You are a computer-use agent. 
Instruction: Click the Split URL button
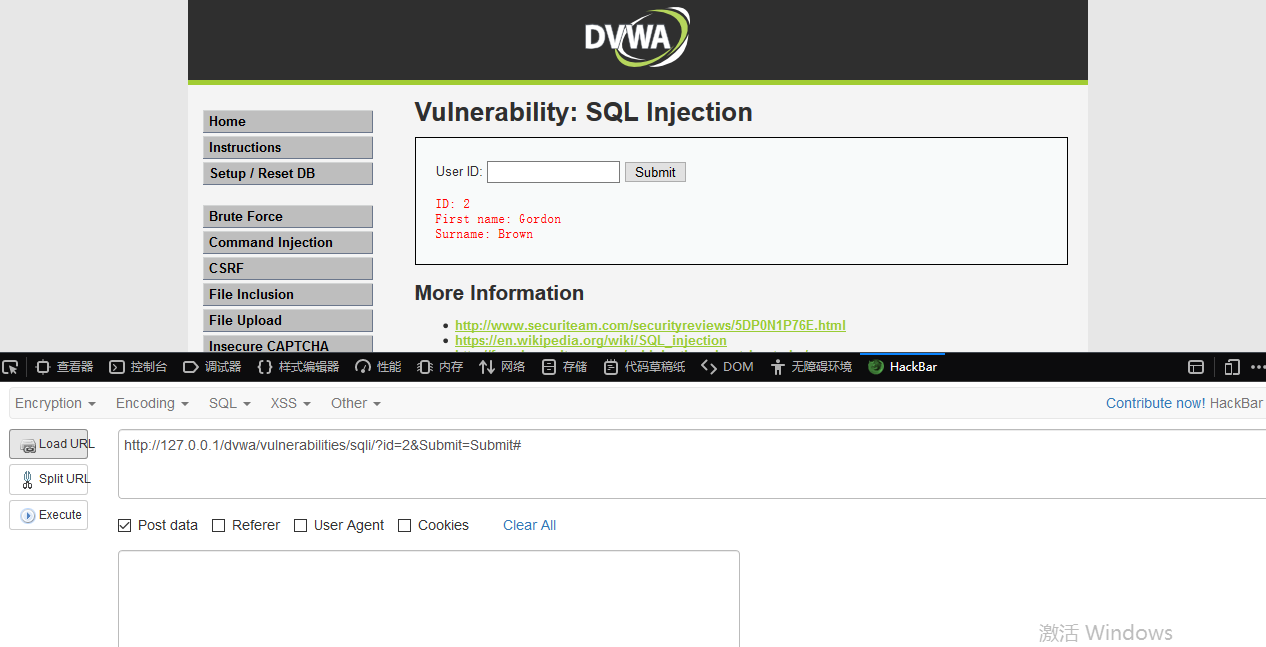tap(49, 479)
